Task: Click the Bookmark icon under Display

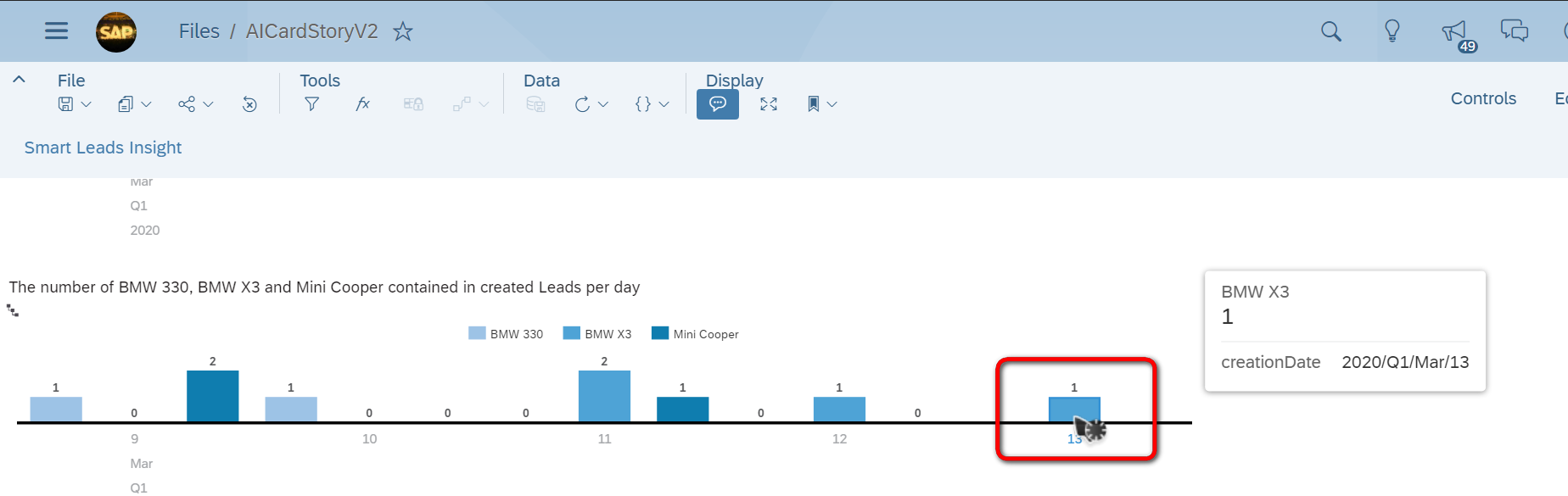Action: click(813, 104)
